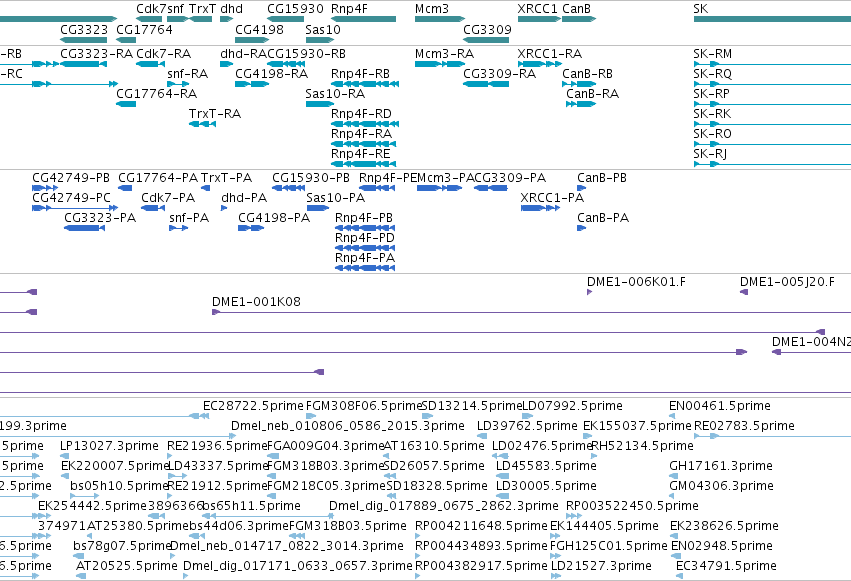Select clone end DME1-005J20.F
This screenshot has height=581, width=851.
click(744, 292)
